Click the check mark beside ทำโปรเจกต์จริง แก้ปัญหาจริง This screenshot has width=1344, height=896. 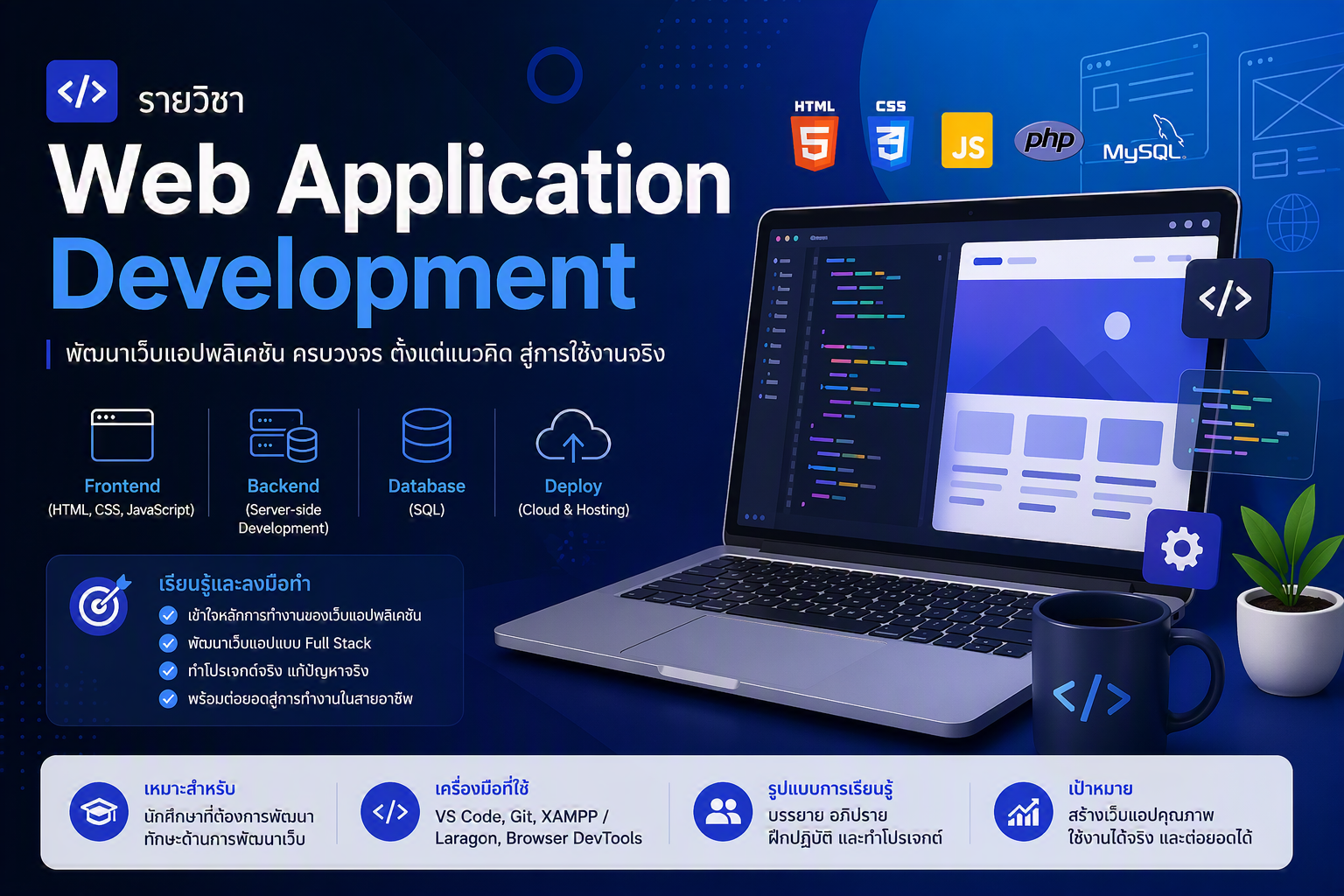coord(168,671)
